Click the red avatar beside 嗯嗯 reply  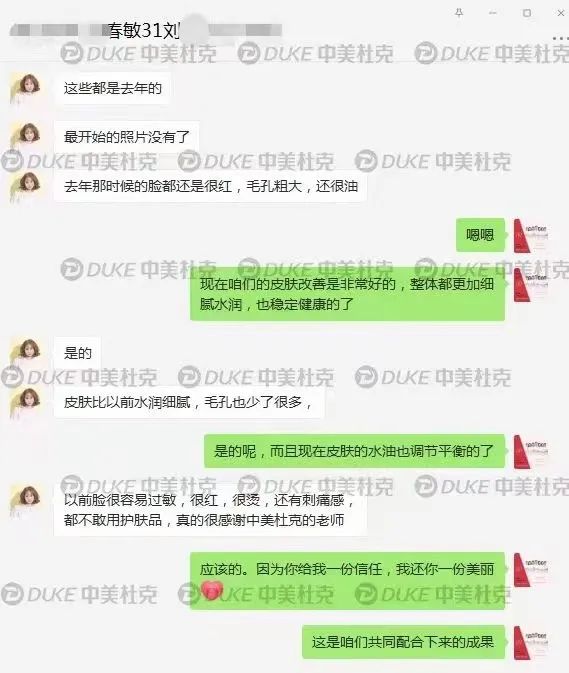click(x=529, y=235)
